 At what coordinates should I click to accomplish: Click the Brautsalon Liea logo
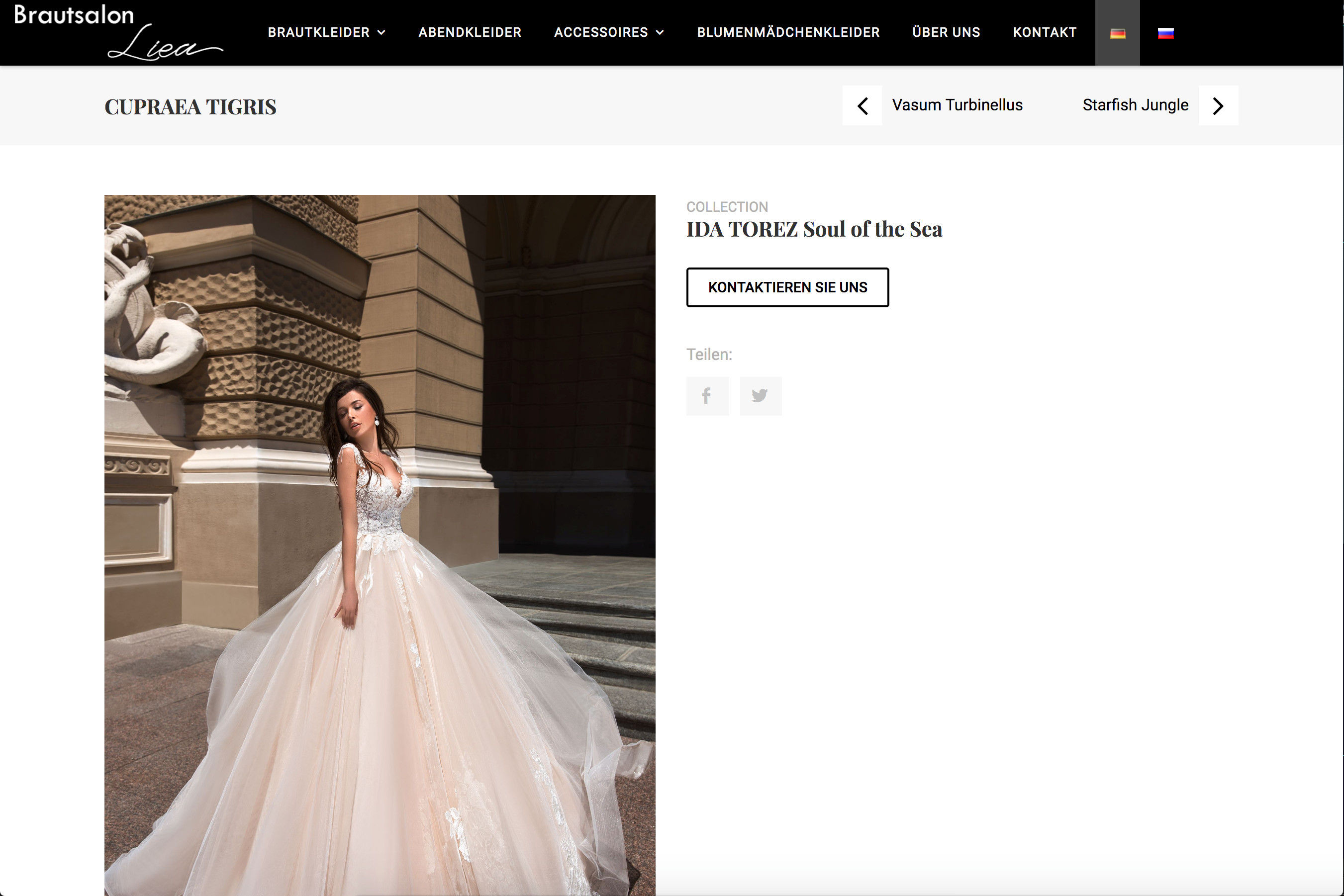point(117,32)
